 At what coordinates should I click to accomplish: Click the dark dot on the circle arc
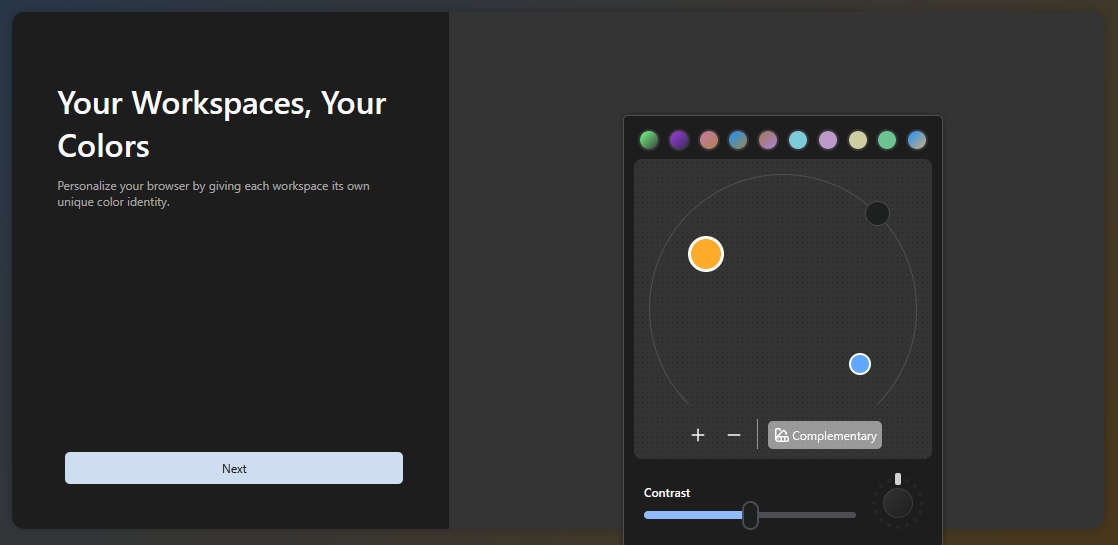coord(877,213)
